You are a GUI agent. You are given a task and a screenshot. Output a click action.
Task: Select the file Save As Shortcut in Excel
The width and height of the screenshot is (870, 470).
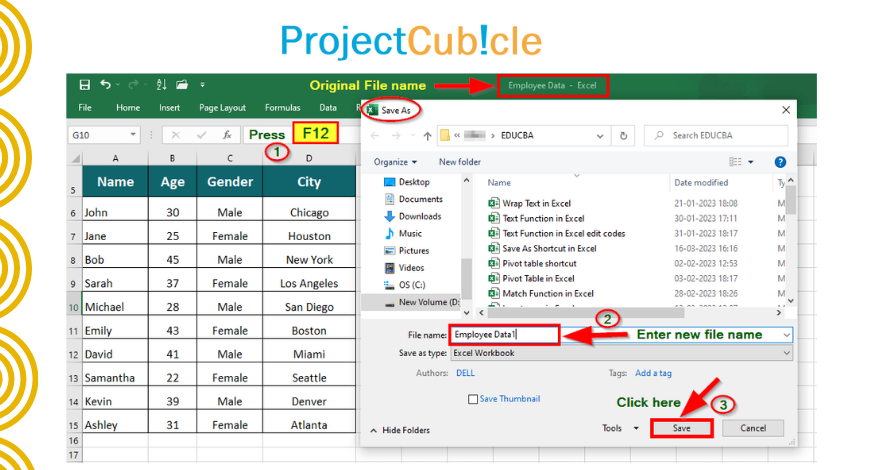click(x=543, y=249)
